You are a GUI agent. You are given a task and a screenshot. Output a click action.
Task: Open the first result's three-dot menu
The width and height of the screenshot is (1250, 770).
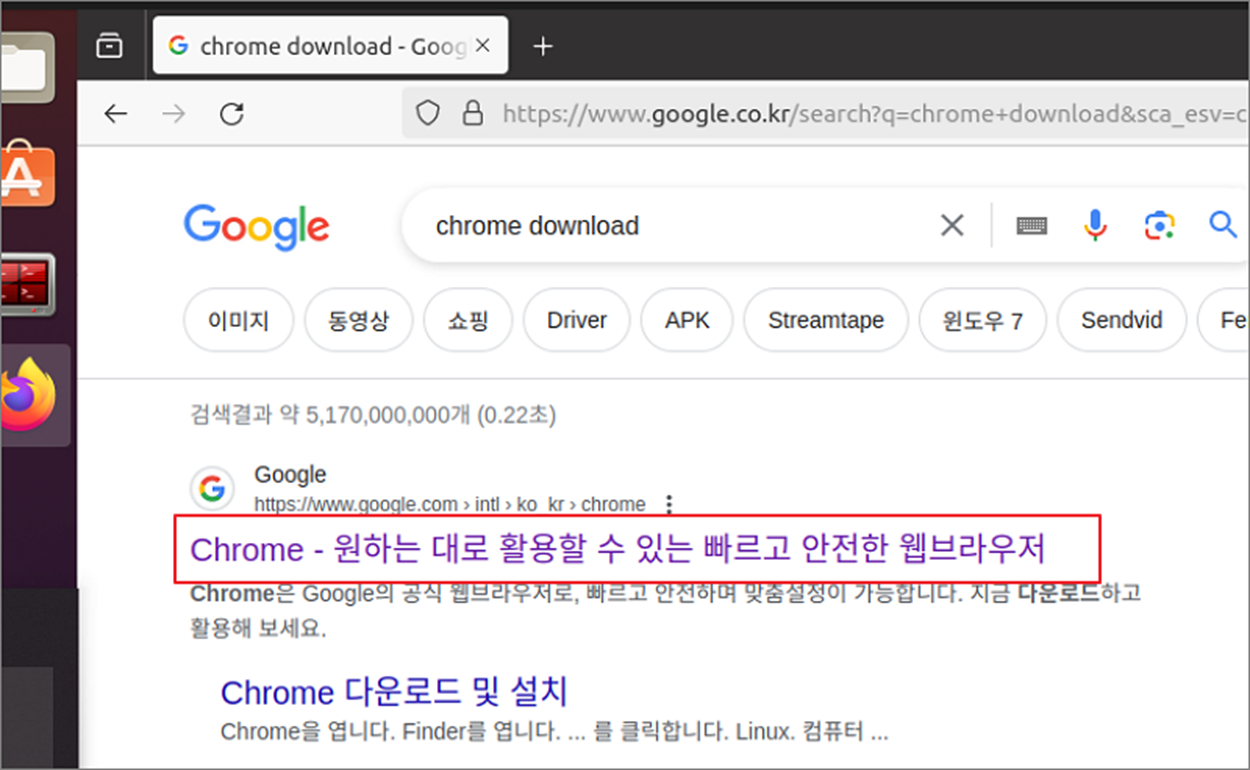670,504
